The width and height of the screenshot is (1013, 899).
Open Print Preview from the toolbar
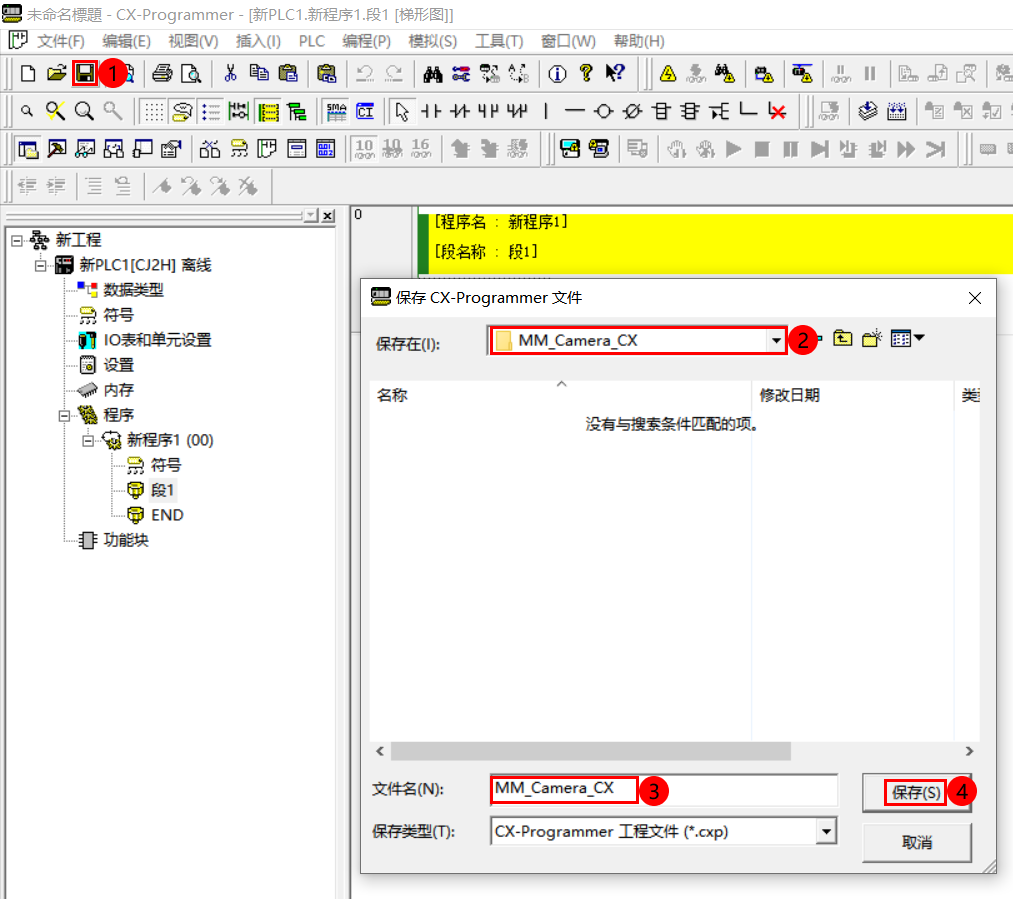tap(191, 73)
